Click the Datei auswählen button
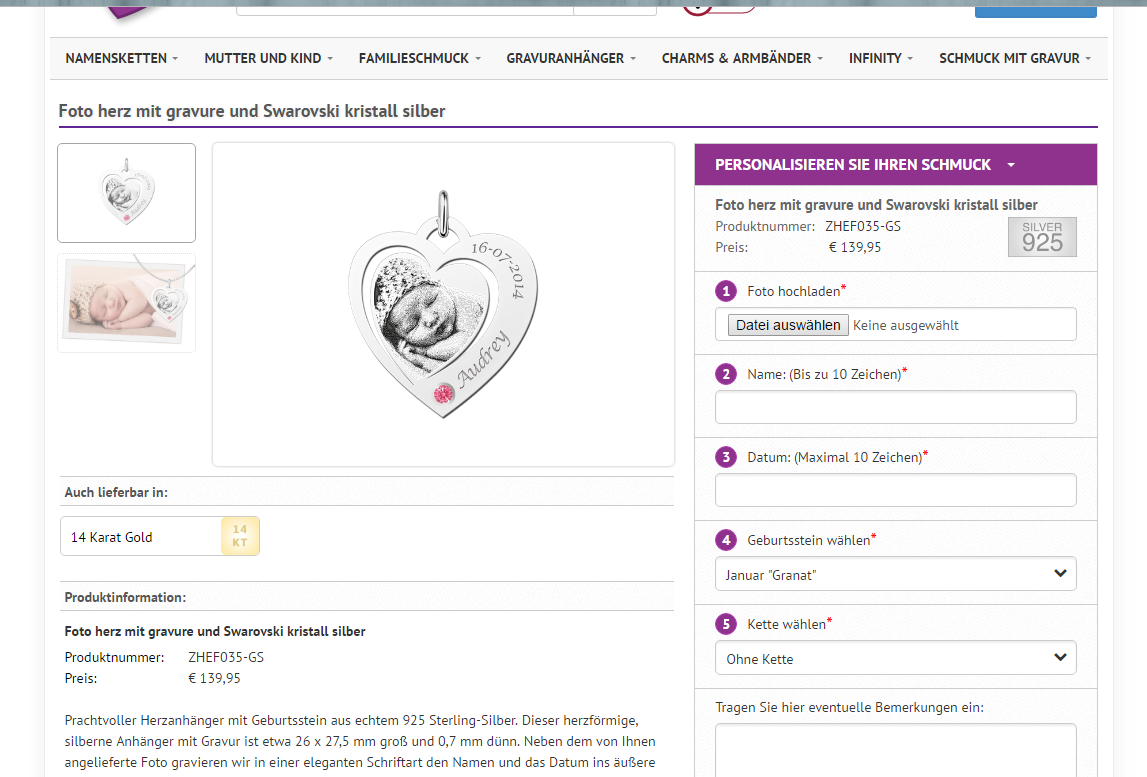This screenshot has height=777, width=1147. [x=788, y=325]
